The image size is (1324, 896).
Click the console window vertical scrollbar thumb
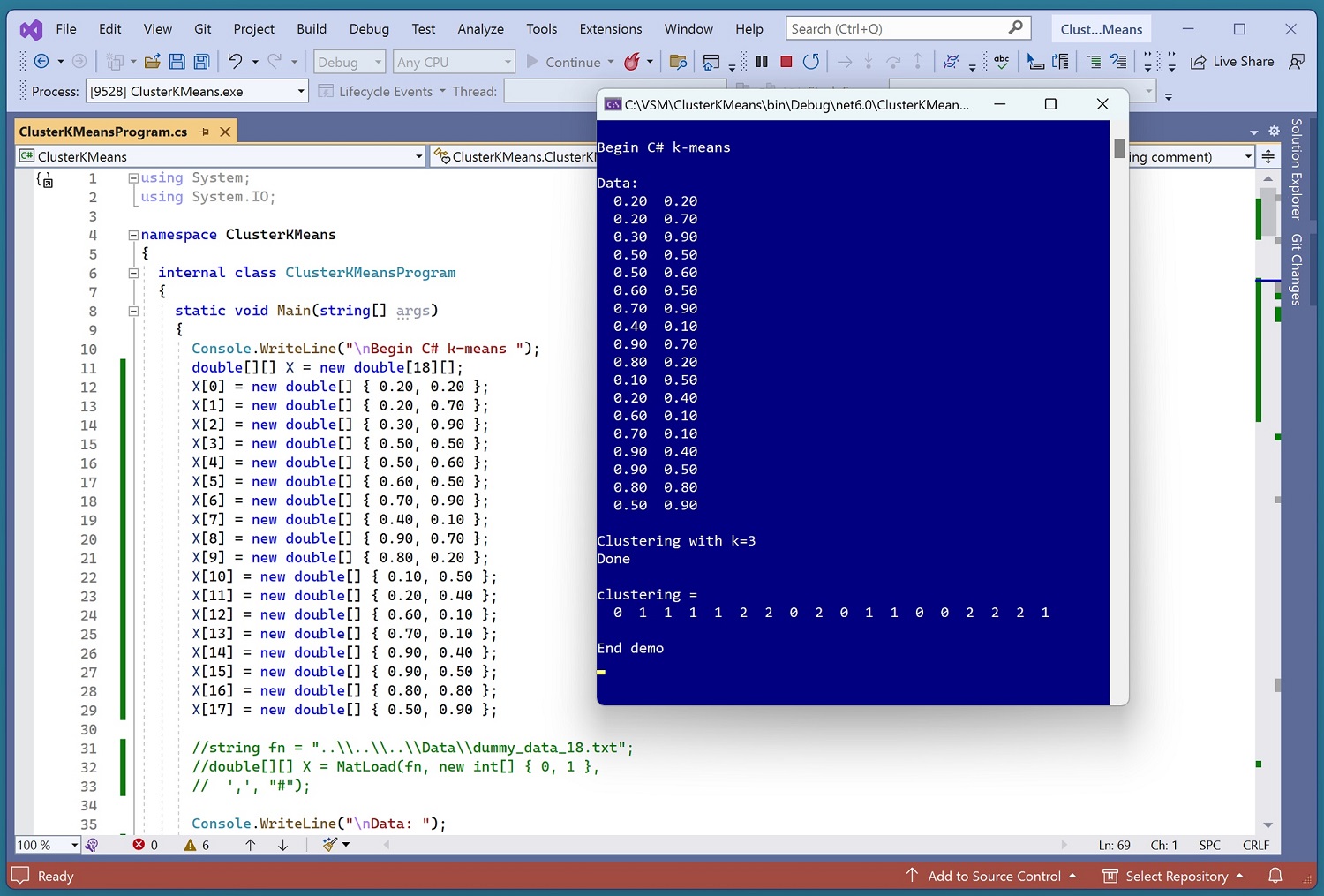click(1119, 149)
